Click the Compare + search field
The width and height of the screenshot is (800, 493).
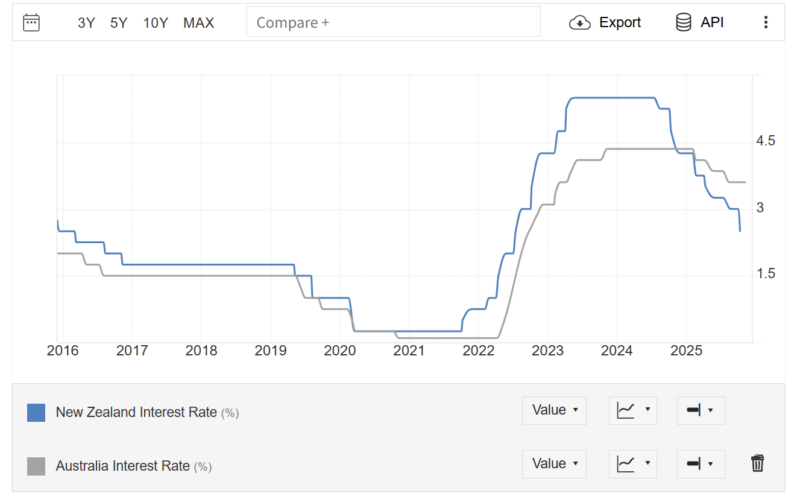click(393, 22)
